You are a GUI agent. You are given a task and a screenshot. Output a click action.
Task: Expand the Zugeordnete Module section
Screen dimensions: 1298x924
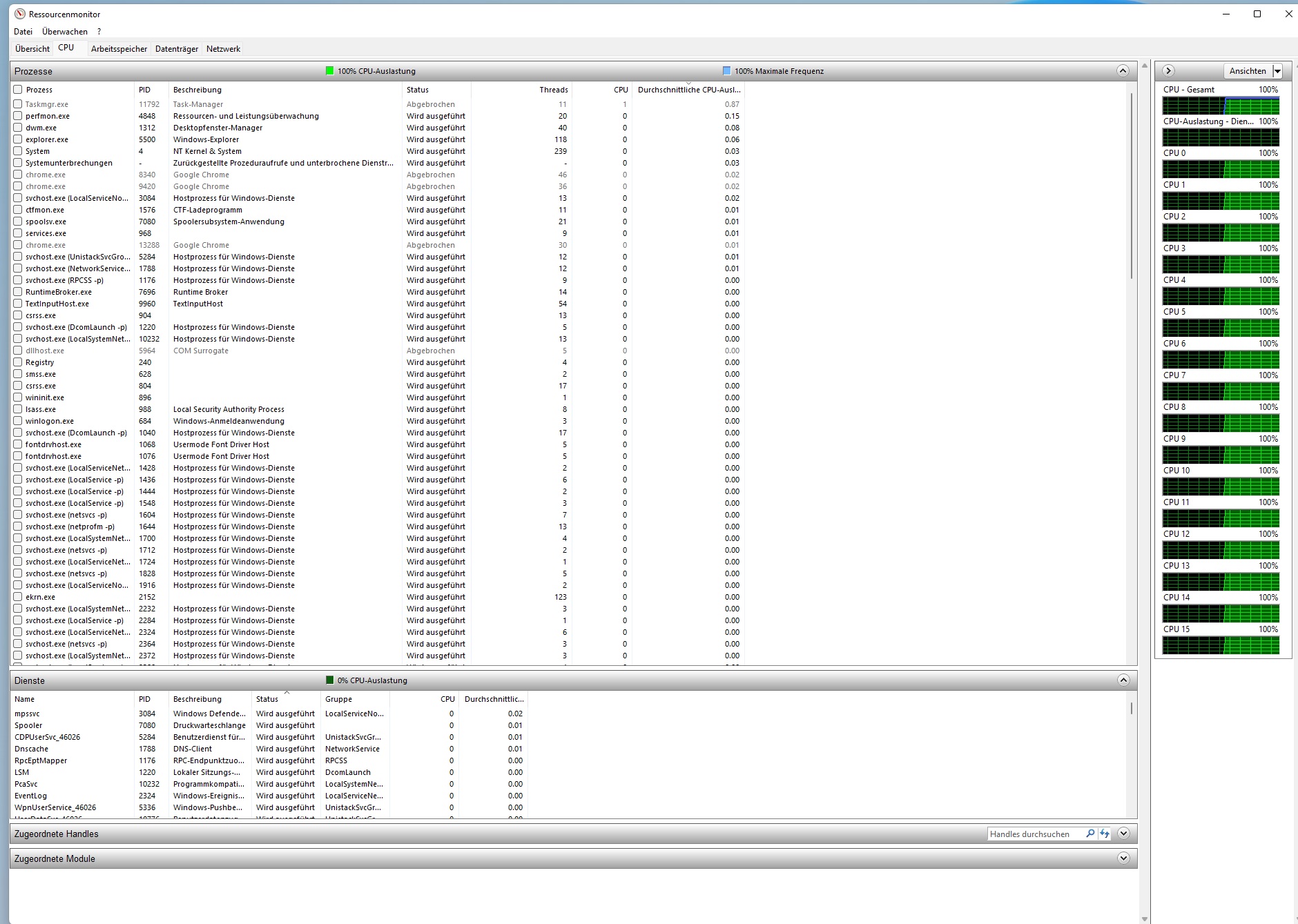click(1123, 858)
